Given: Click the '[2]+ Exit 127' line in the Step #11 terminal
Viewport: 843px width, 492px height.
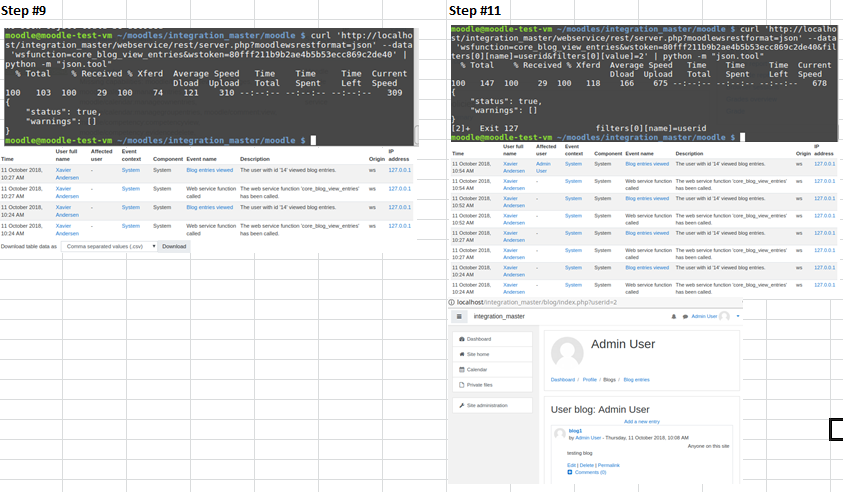Looking at the screenshot, I should point(484,128).
